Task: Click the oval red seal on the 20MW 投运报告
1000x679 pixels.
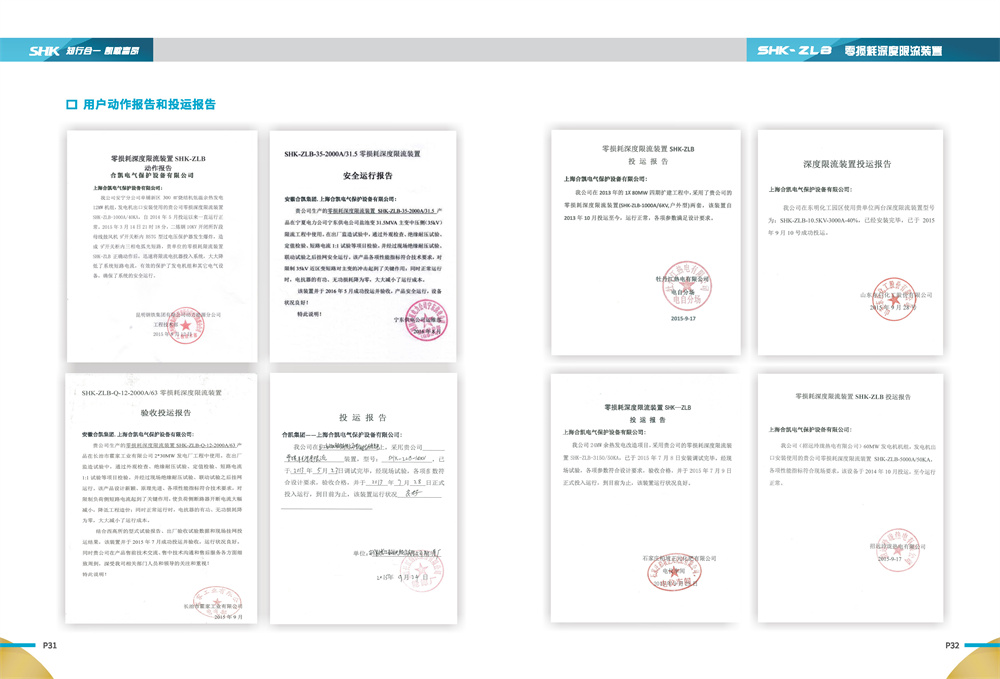Action: click(x=674, y=572)
